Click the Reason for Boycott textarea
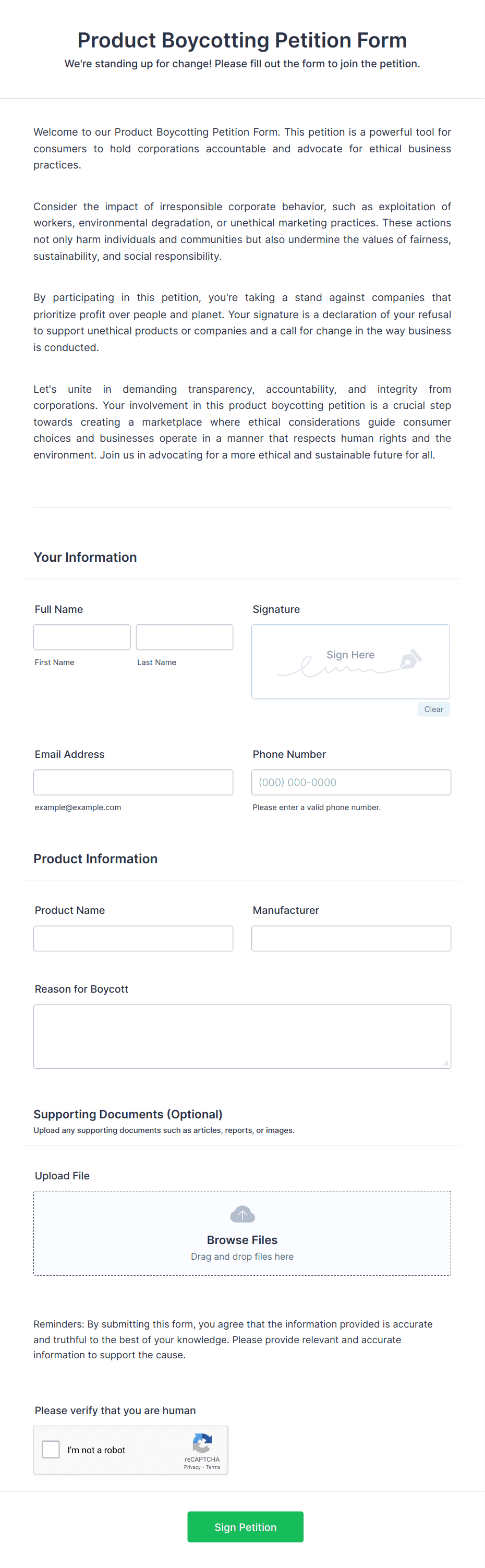This screenshot has width=485, height=1568. (242, 1036)
